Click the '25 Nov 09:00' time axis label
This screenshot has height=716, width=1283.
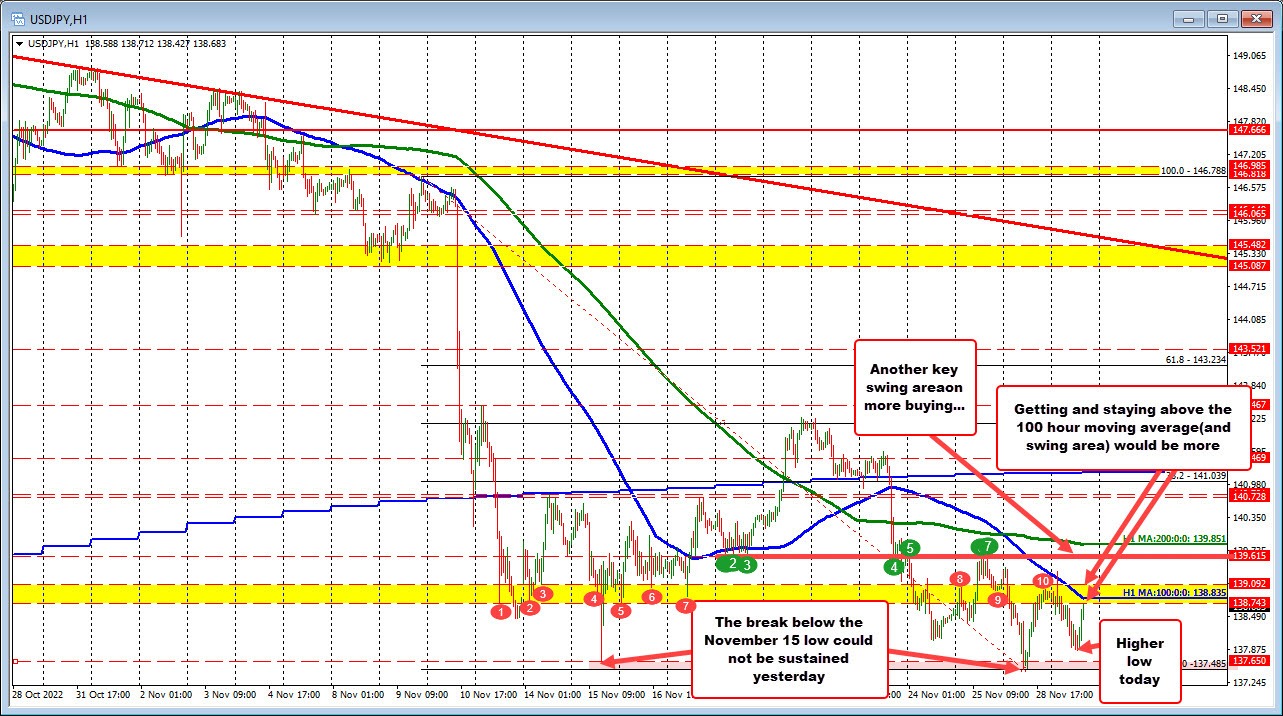1000,693
